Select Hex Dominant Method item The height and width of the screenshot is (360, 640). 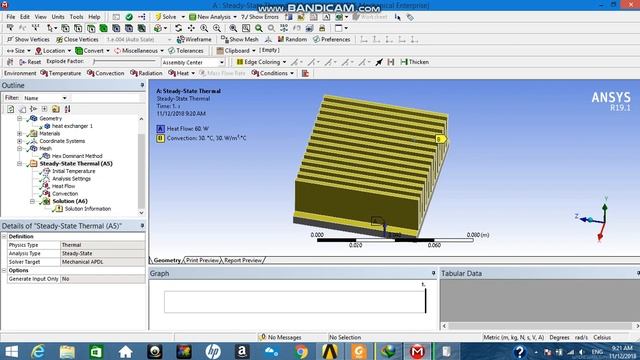pos(77,156)
